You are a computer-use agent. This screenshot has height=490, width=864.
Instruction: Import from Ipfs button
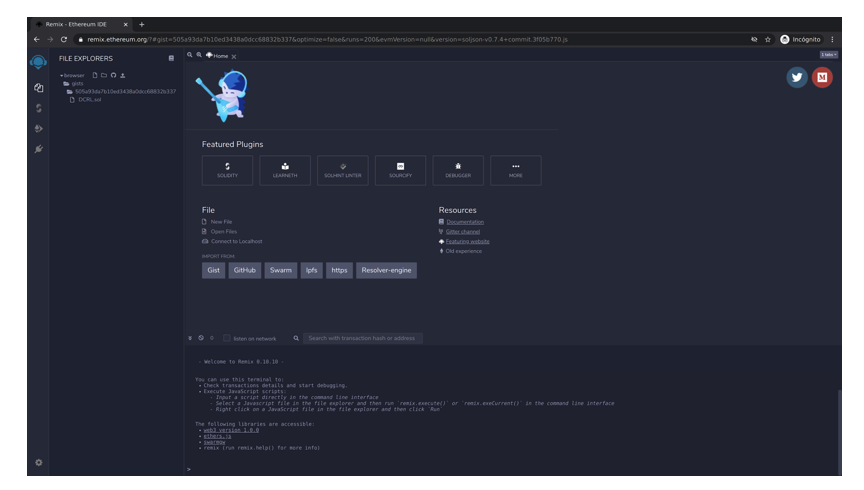(311, 270)
